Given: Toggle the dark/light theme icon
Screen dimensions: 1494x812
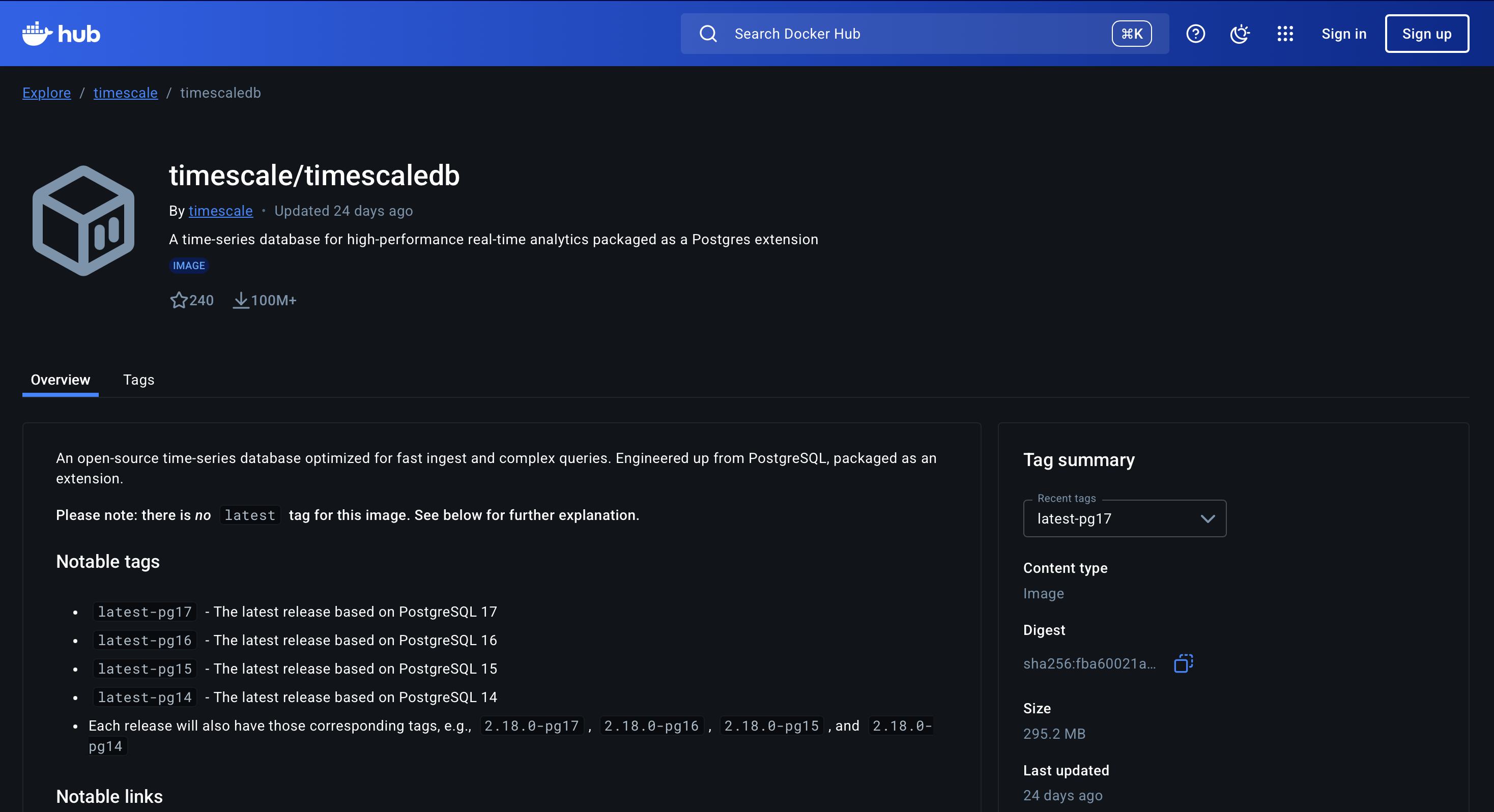Looking at the screenshot, I should click(1240, 34).
